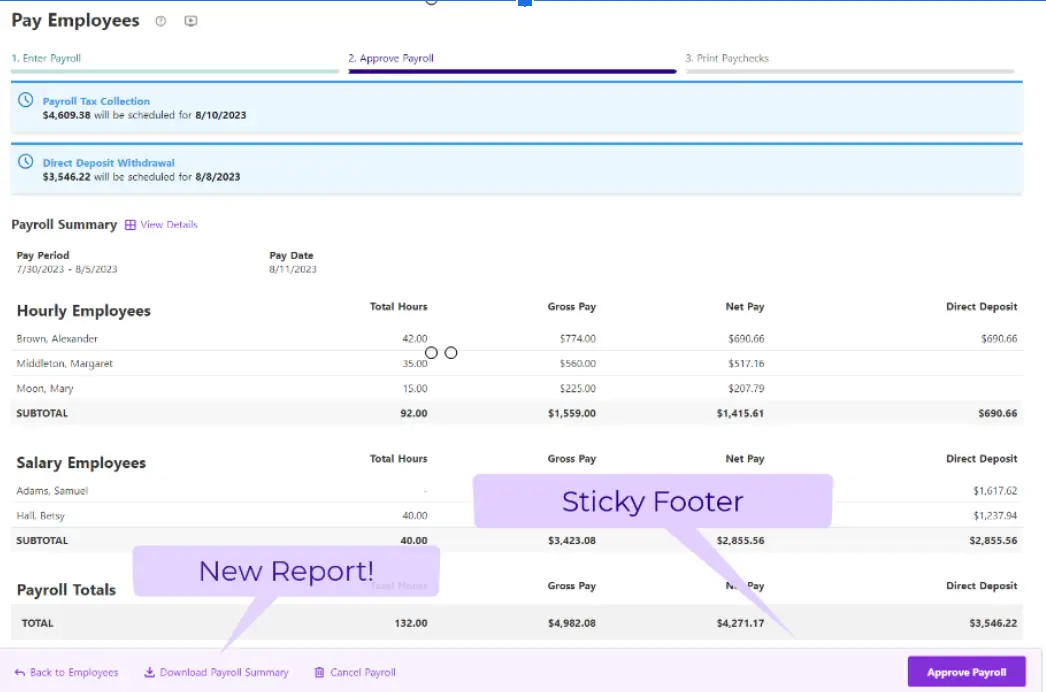Click Hall's total hours 40.00
The image size is (1046, 692).
pos(415,516)
